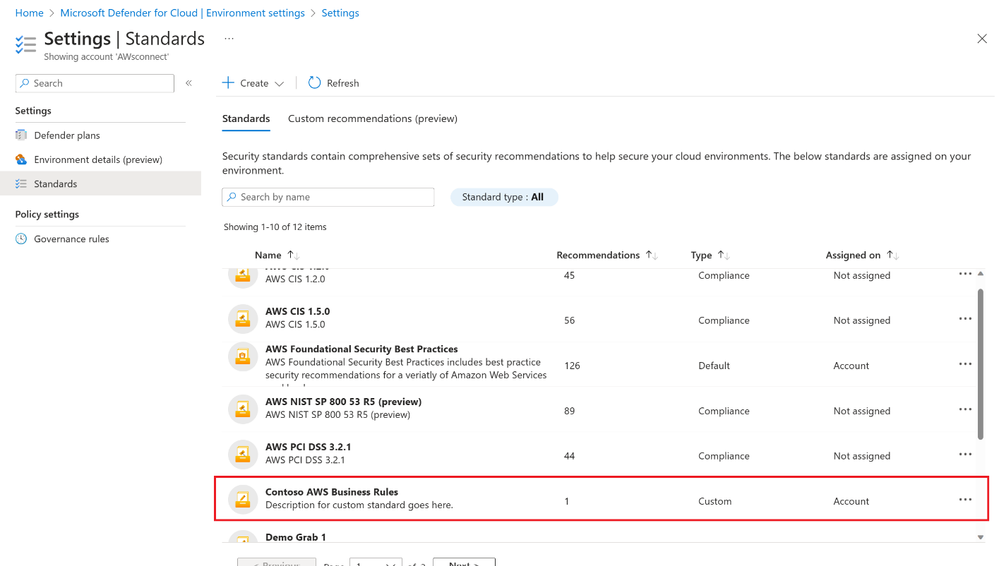Select Standards in the sidebar
The image size is (999, 566).
point(101,184)
